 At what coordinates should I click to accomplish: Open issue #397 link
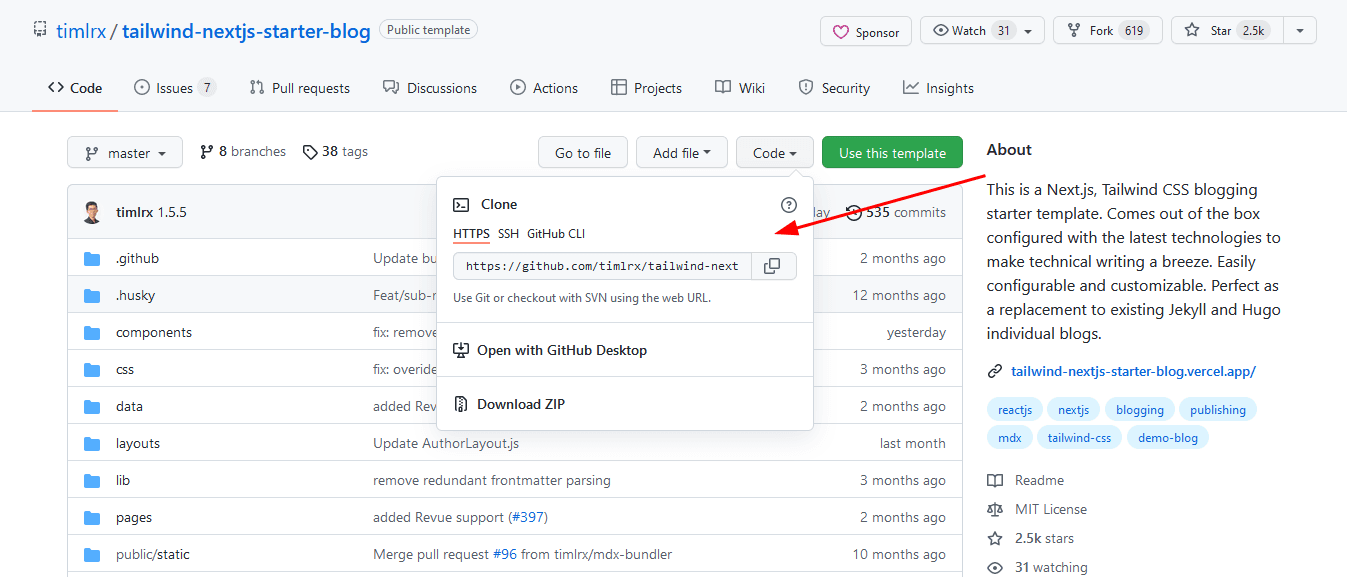[x=527, y=517]
